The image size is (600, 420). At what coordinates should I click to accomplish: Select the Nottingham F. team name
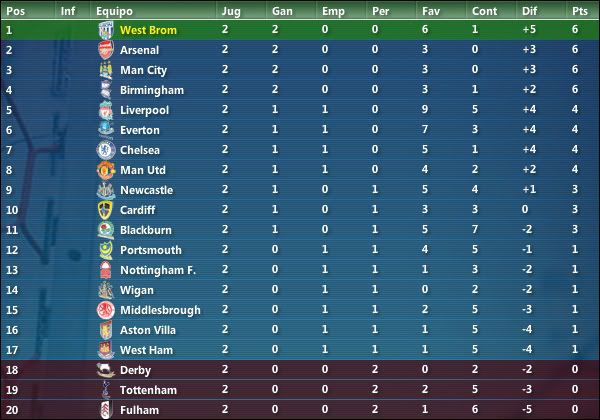158,270
